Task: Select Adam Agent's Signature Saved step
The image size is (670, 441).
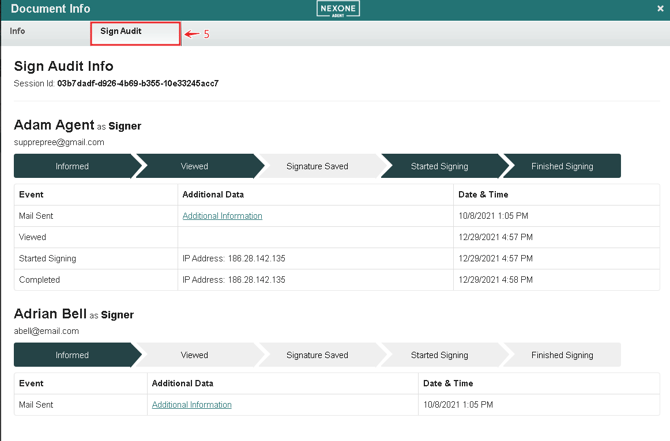Action: 317,166
